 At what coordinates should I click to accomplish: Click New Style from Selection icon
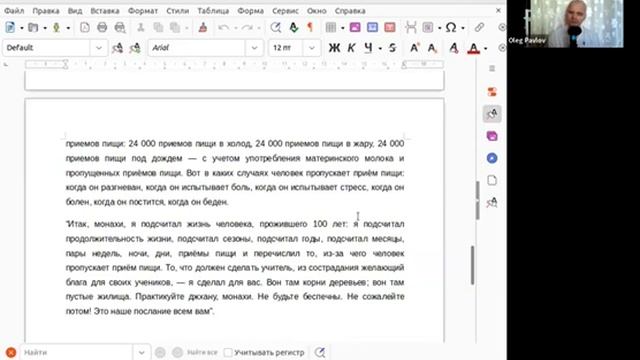(x=135, y=48)
